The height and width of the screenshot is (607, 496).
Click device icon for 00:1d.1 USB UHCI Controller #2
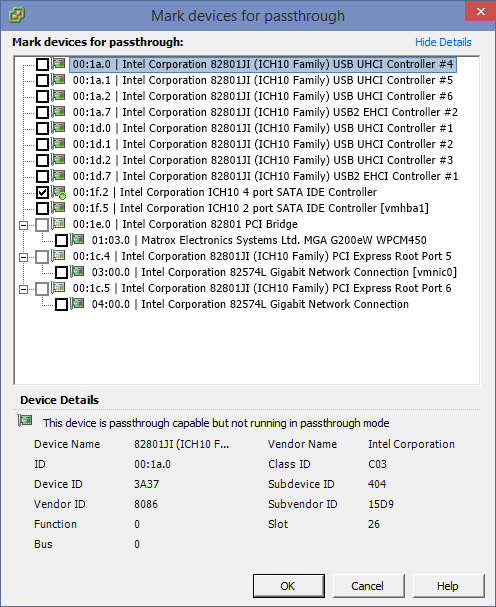[x=58, y=144]
